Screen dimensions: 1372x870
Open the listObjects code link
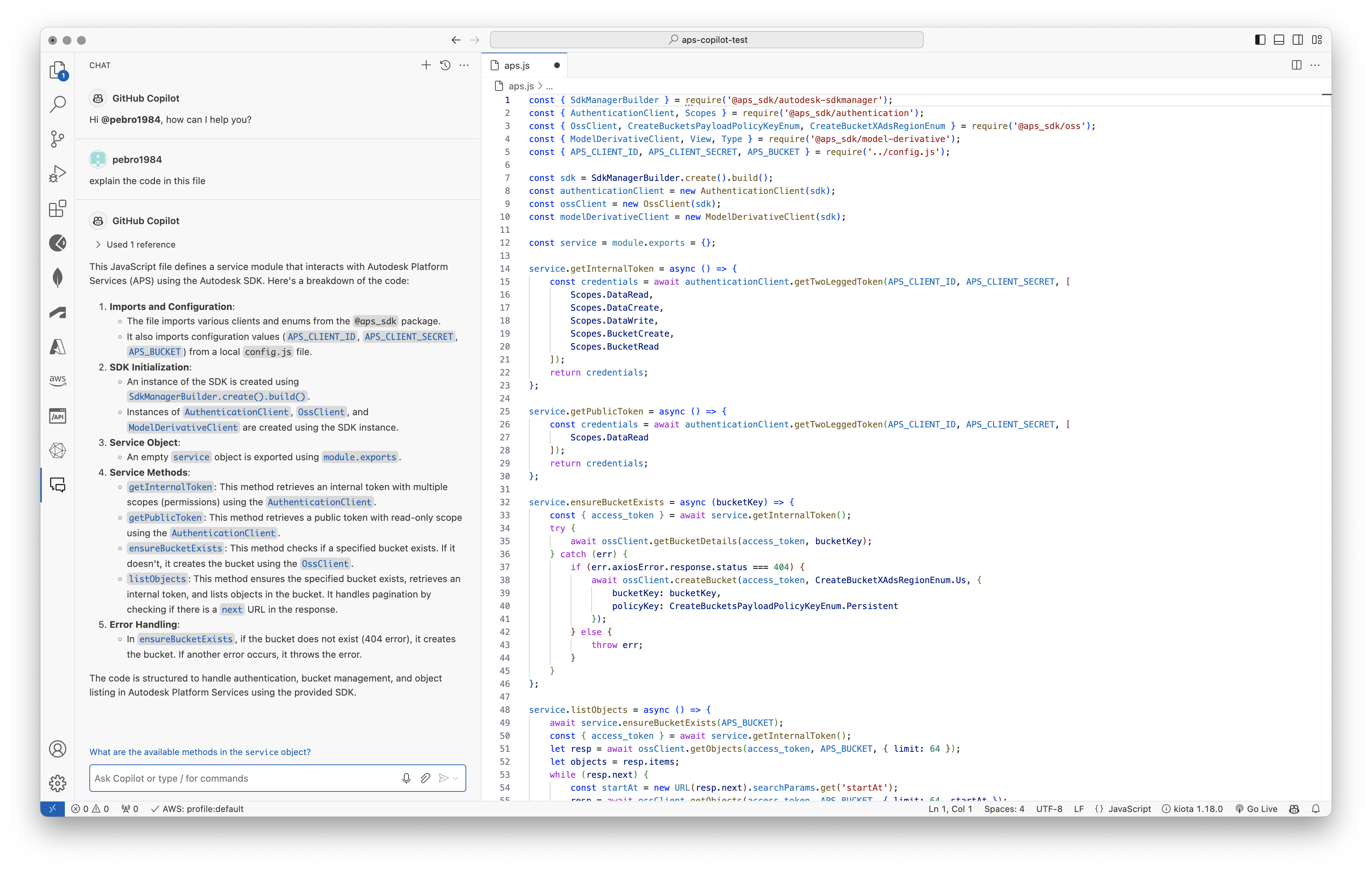tap(157, 579)
